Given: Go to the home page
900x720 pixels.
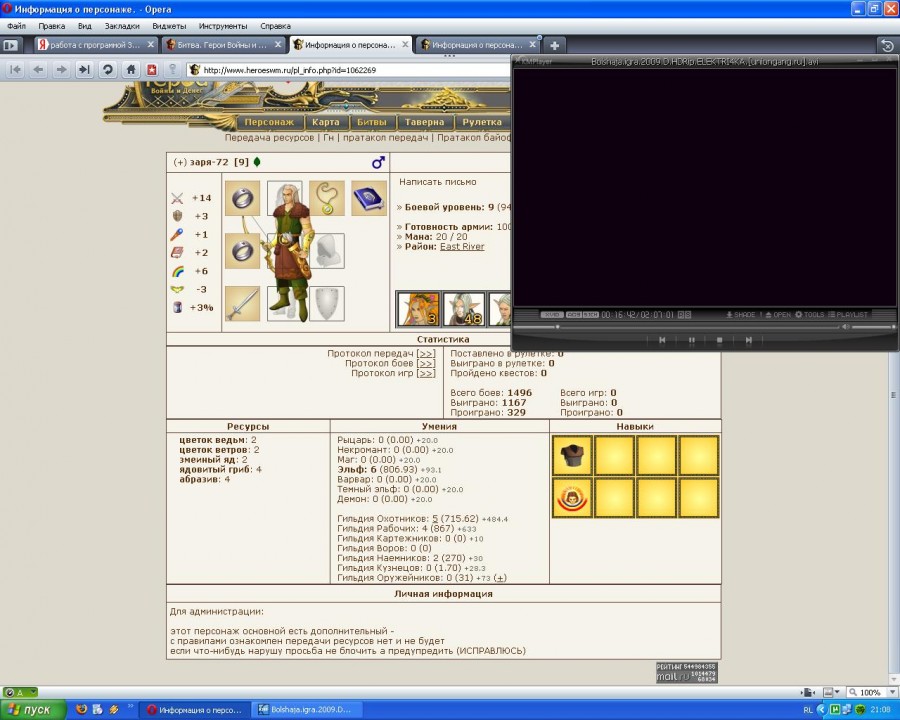Looking at the screenshot, I should (130, 69).
